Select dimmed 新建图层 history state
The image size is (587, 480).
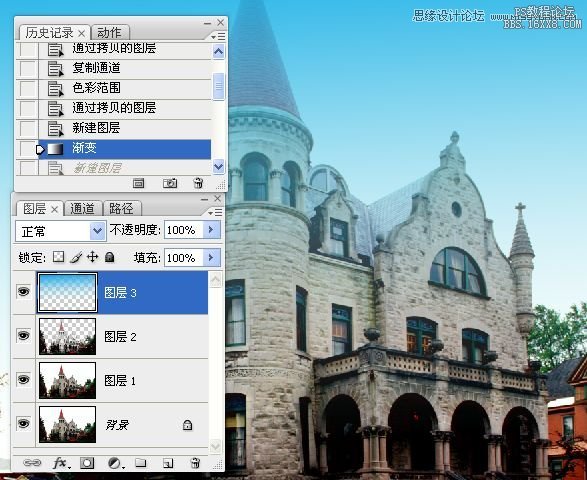[125, 168]
